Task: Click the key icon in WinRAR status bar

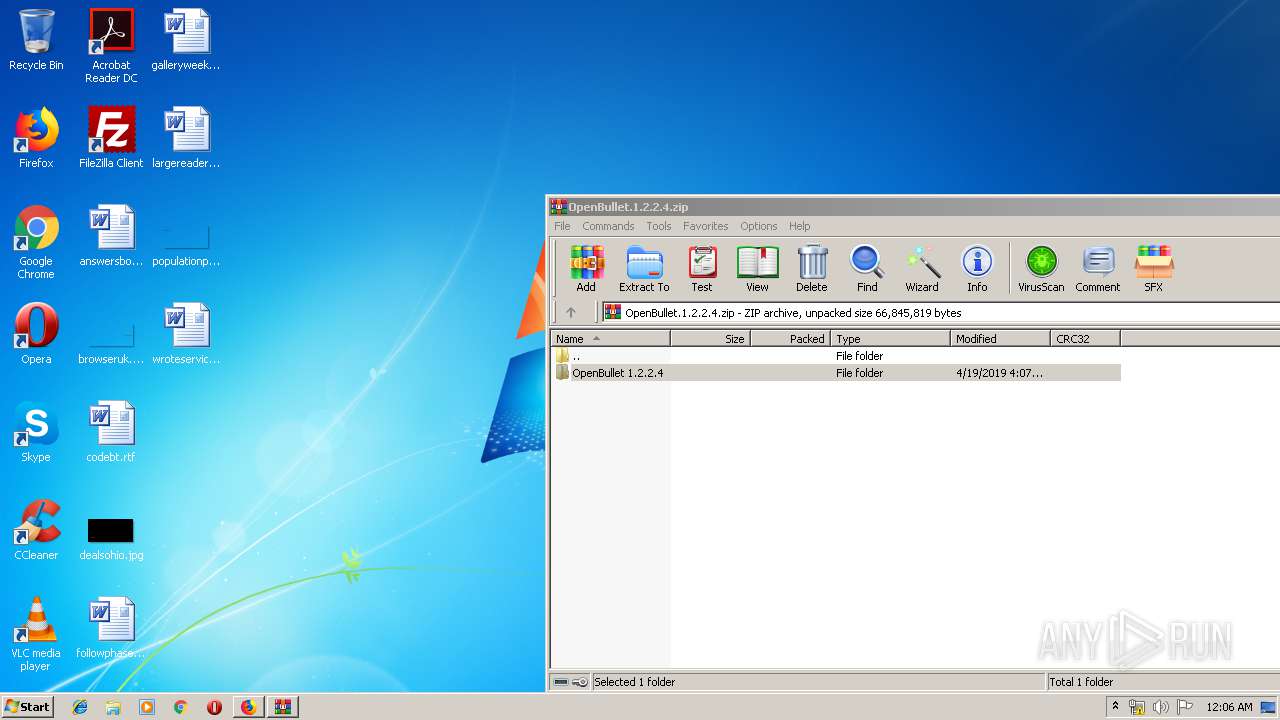Action: (580, 682)
